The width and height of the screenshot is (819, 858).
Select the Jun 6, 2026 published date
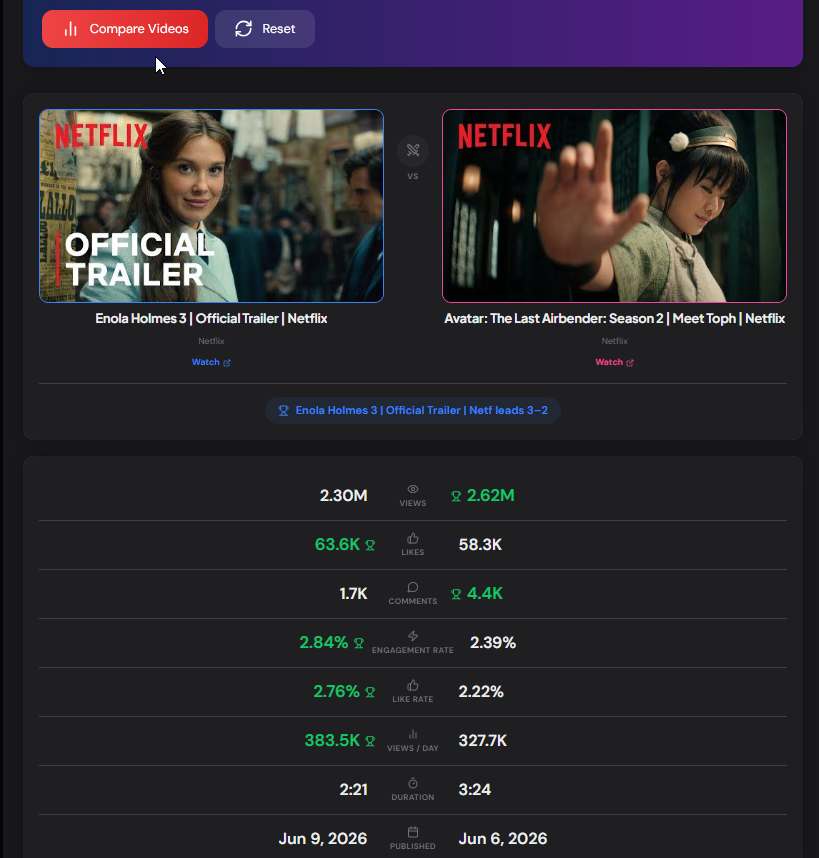click(503, 838)
